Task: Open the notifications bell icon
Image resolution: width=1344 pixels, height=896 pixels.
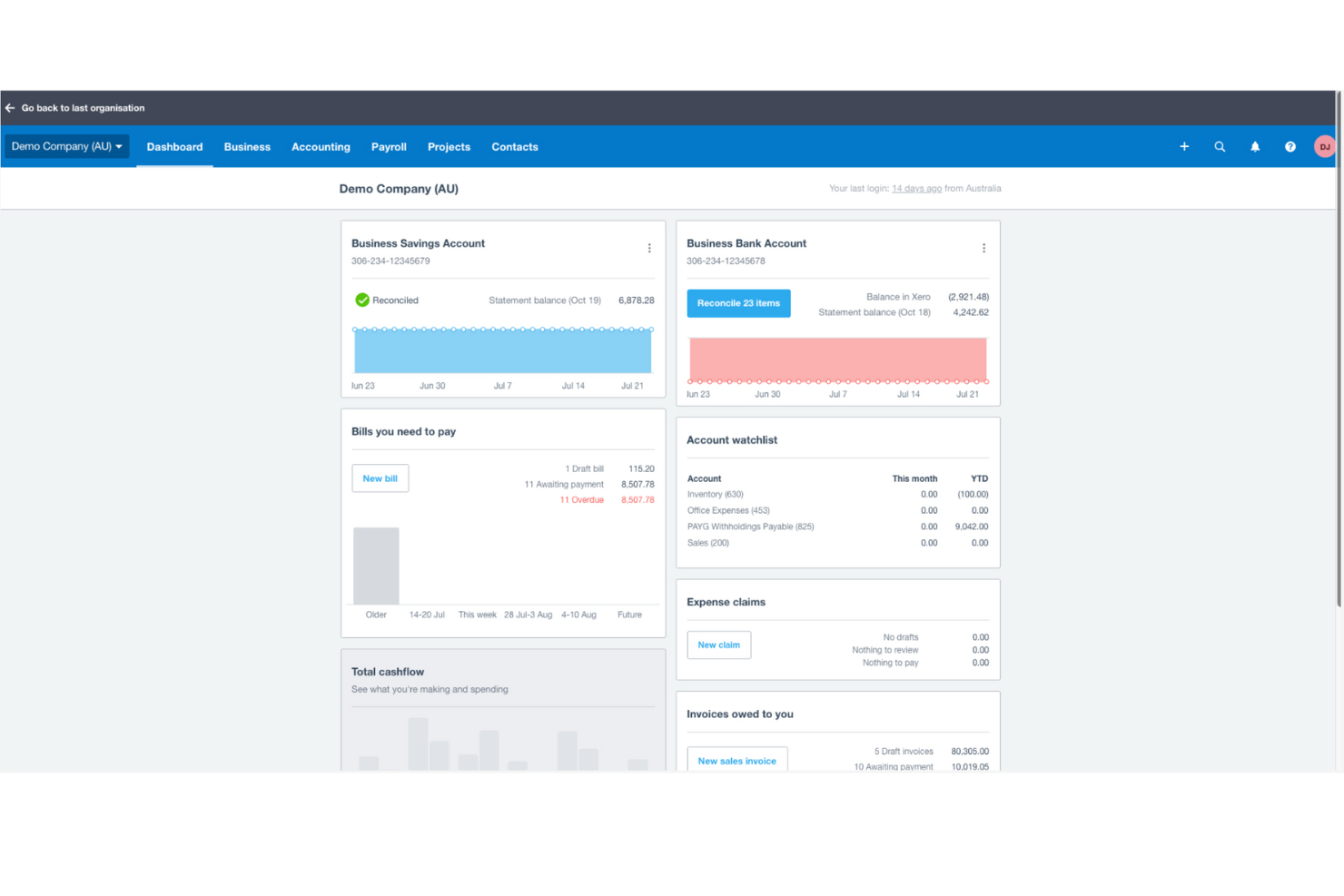Action: (x=1255, y=147)
